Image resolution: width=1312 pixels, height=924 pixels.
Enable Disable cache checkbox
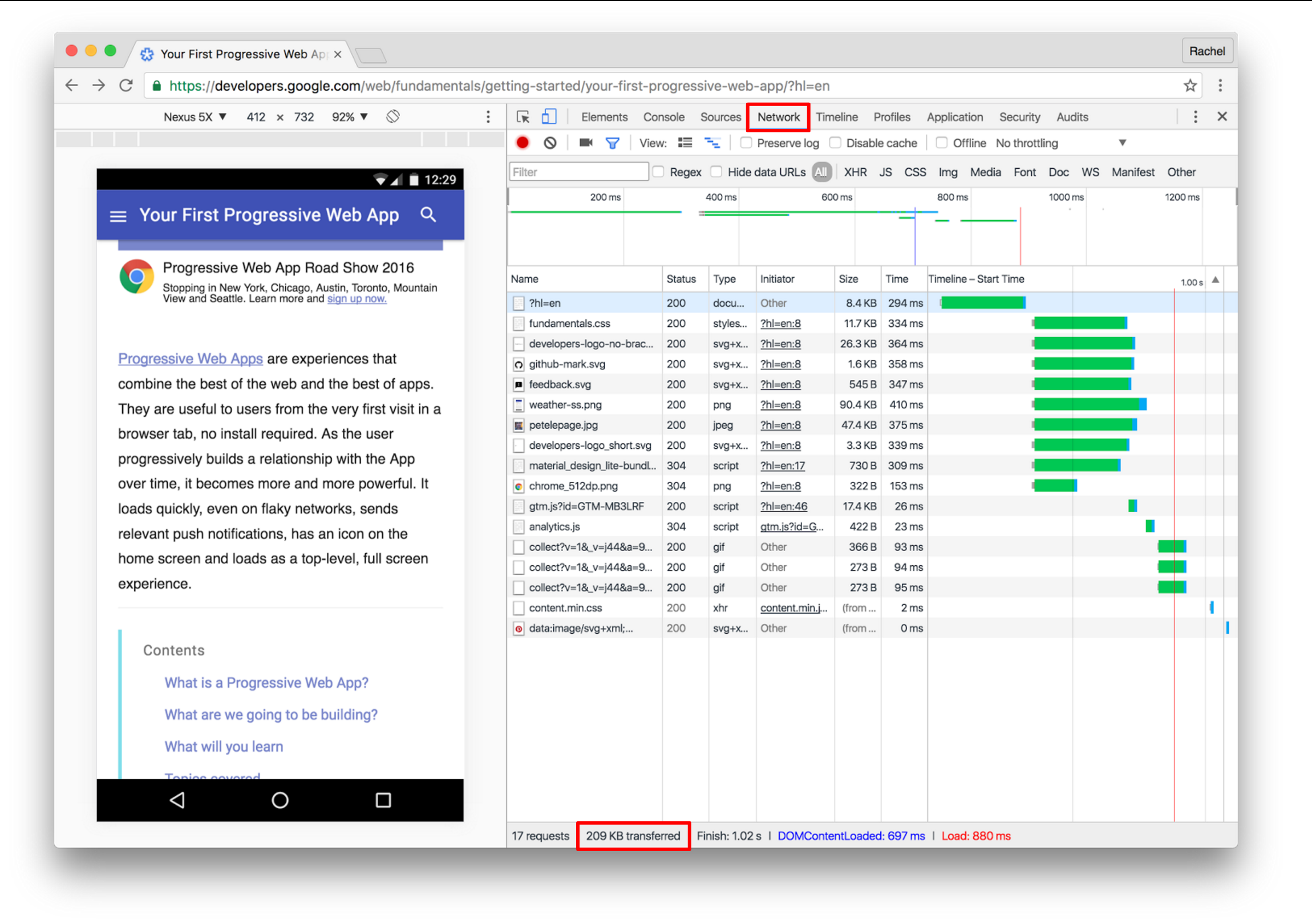tap(835, 143)
